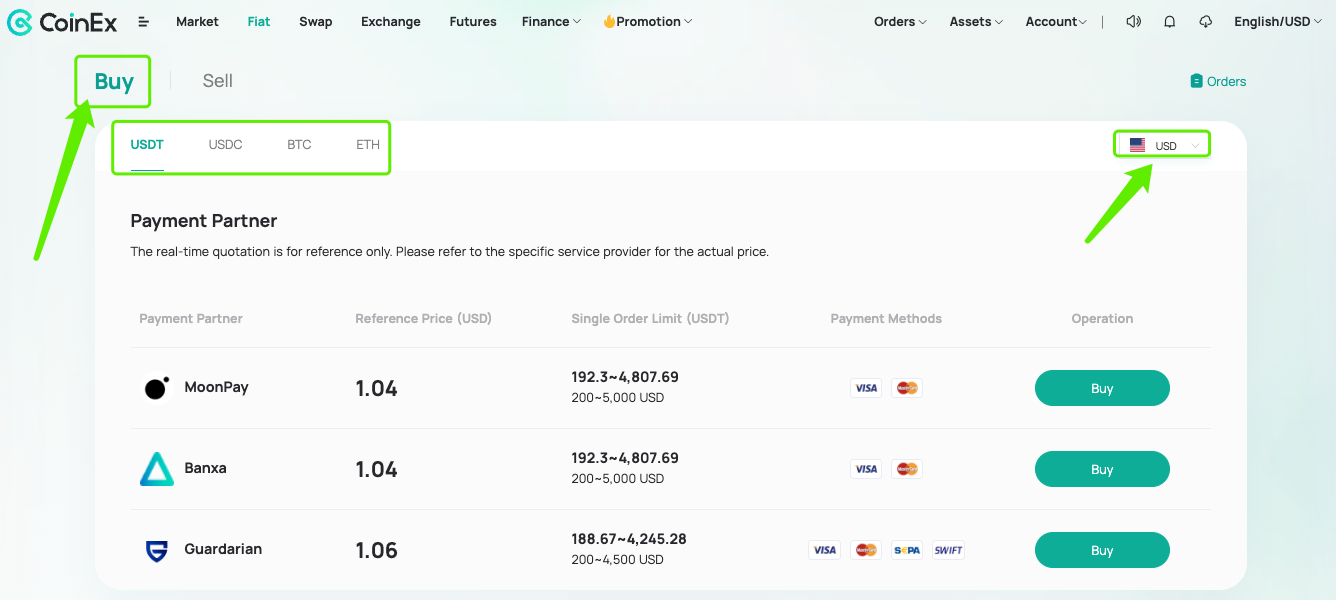
Task: Click Single Order Limit (USDT) header
Action: point(650,318)
